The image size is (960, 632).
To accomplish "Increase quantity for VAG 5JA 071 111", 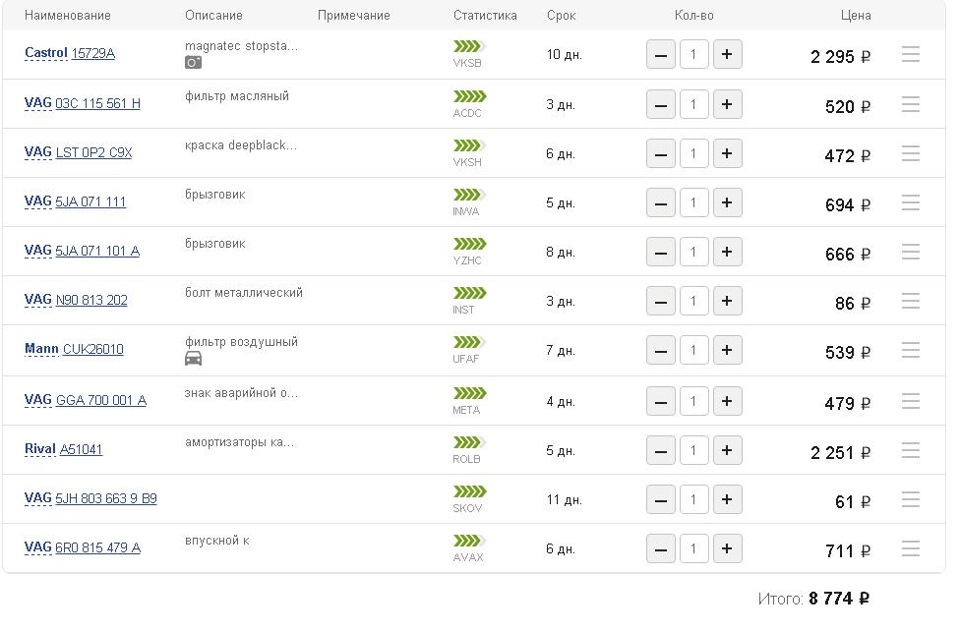I will tap(727, 203).
